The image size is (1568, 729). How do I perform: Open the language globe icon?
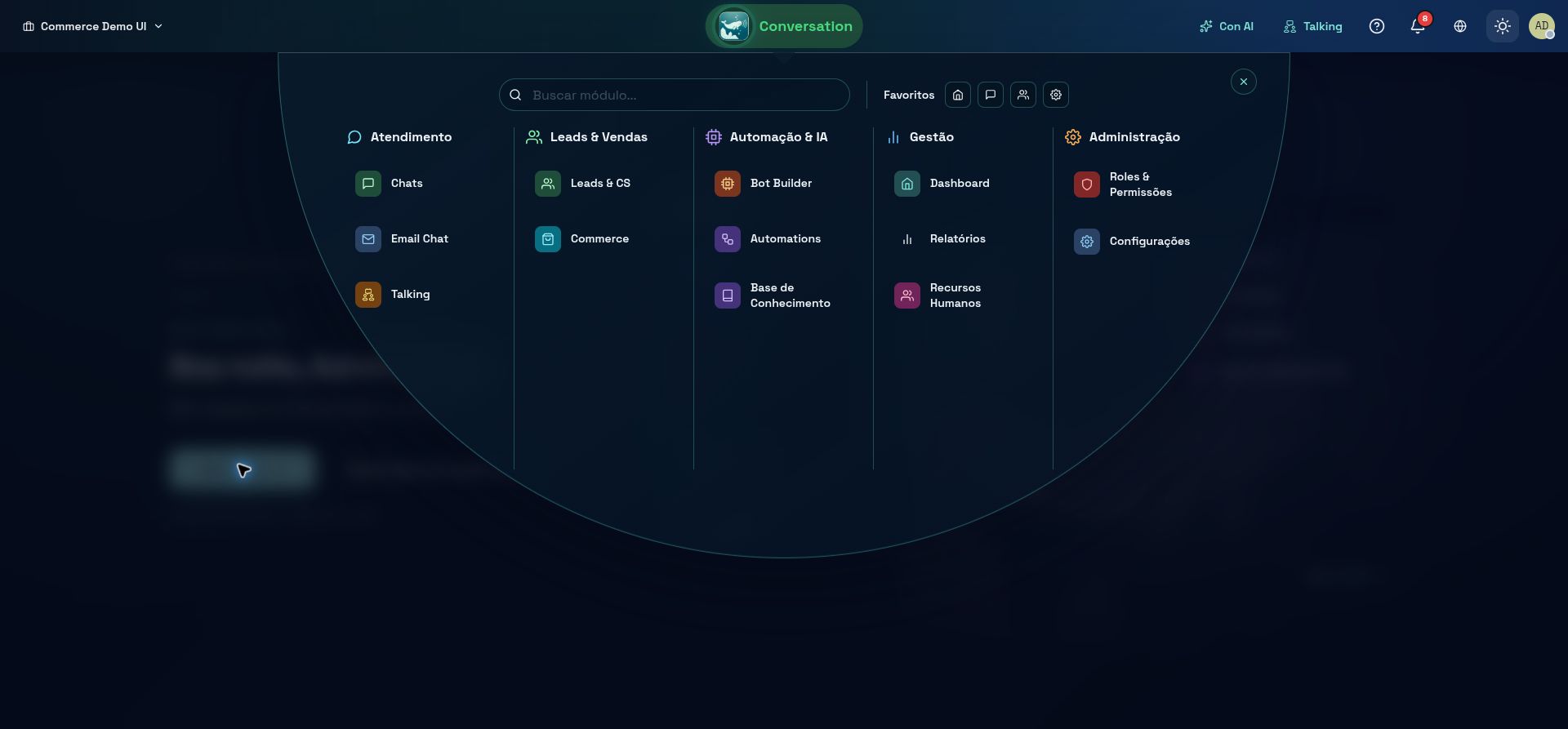pyautogui.click(x=1460, y=26)
